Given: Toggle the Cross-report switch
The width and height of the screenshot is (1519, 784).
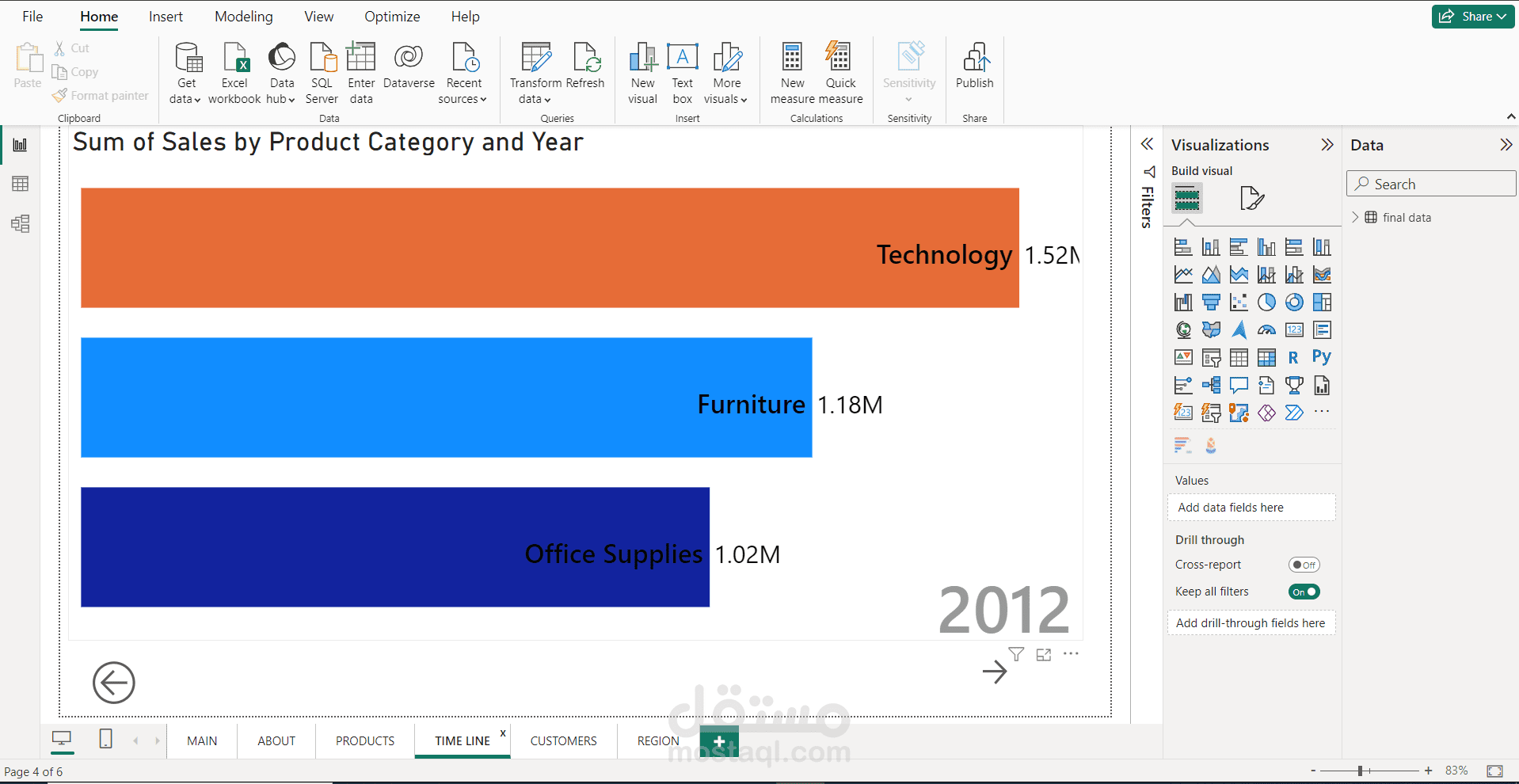Looking at the screenshot, I should pyautogui.click(x=1304, y=565).
